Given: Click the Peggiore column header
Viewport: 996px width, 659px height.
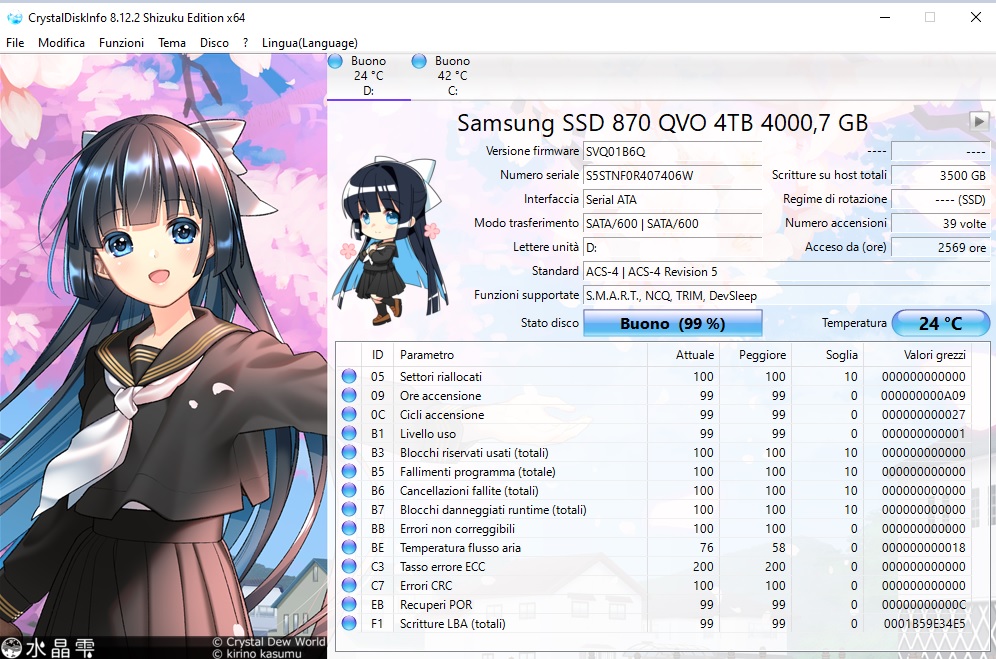Looking at the screenshot, I should point(755,355).
